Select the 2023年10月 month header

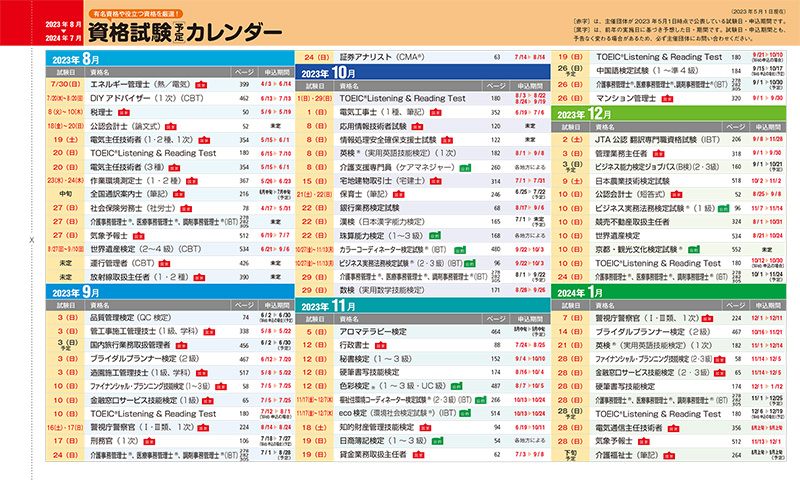(423, 72)
